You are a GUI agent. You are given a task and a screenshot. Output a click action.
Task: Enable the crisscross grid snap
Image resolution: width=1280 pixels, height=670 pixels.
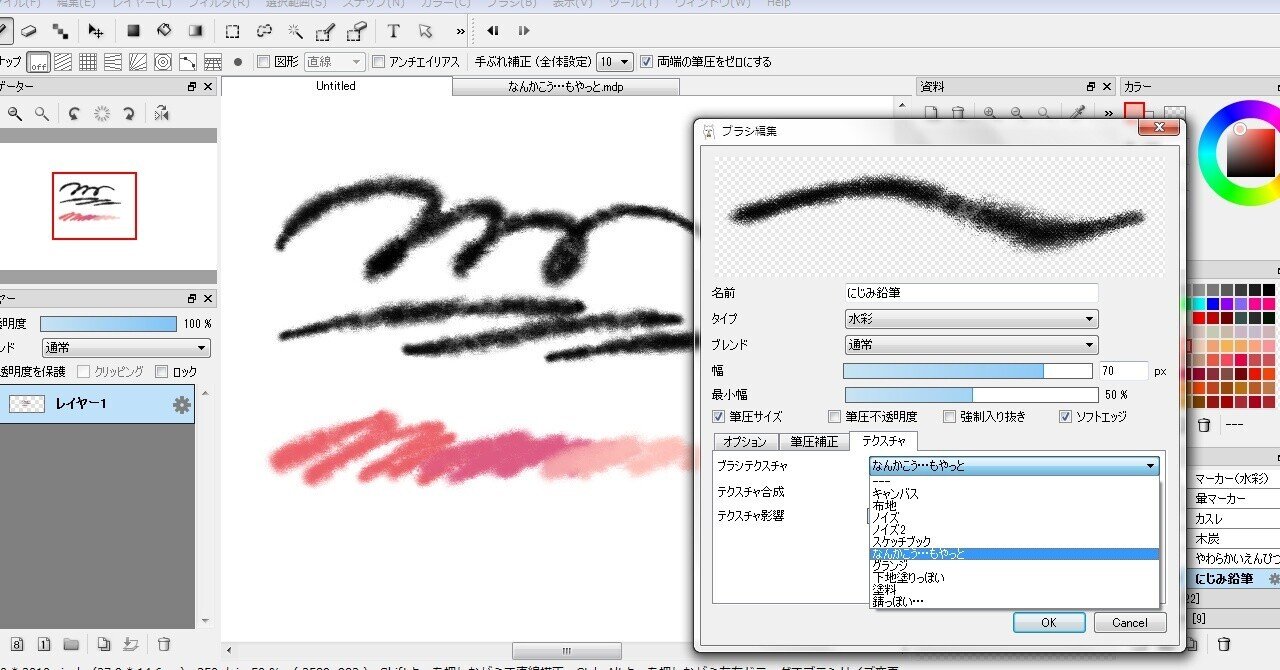coord(88,62)
